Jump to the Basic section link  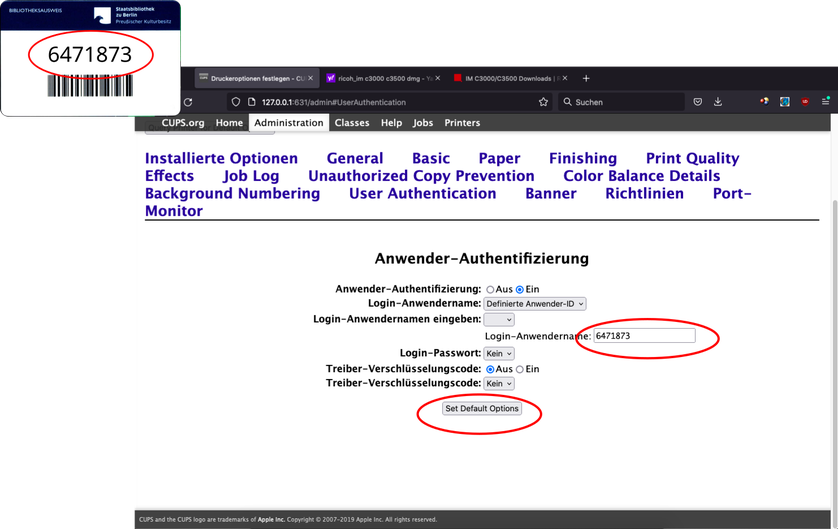coord(431,158)
